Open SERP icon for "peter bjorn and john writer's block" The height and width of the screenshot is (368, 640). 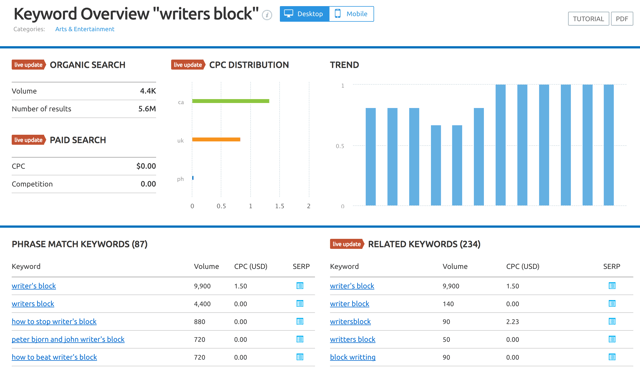[x=300, y=339]
